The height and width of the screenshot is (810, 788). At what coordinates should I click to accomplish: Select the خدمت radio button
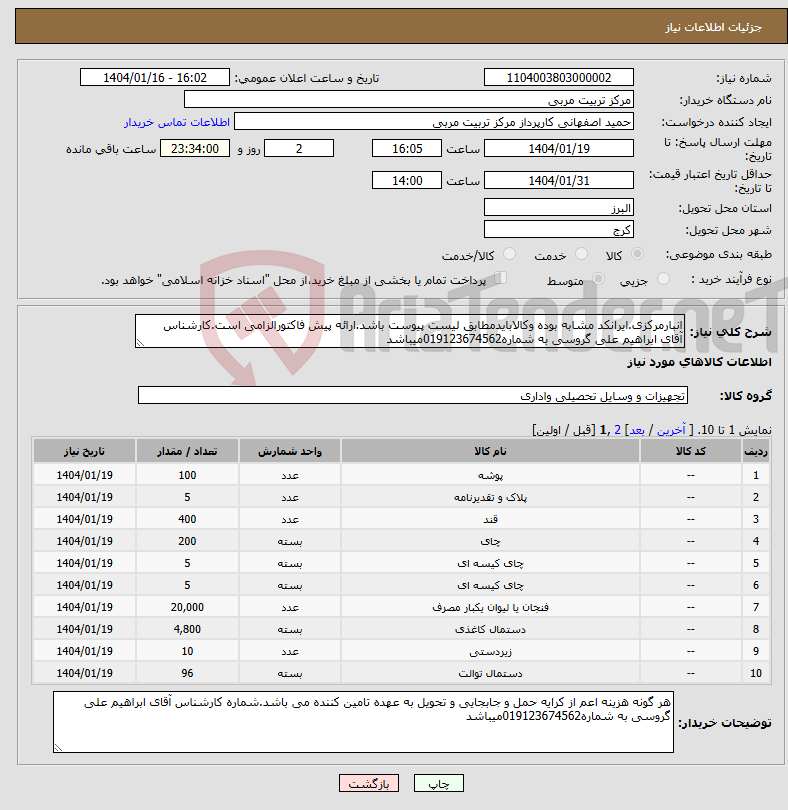click(x=581, y=254)
